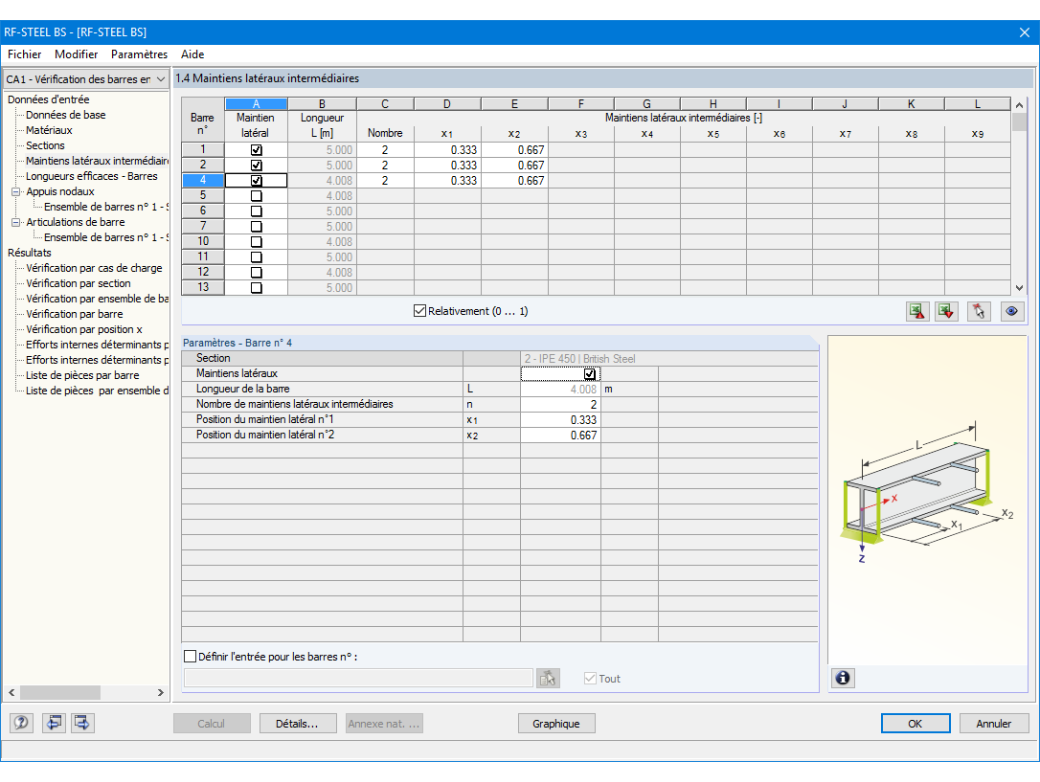1040x782 pixels.
Task: Open Vérification par barre result
Action: (74, 314)
